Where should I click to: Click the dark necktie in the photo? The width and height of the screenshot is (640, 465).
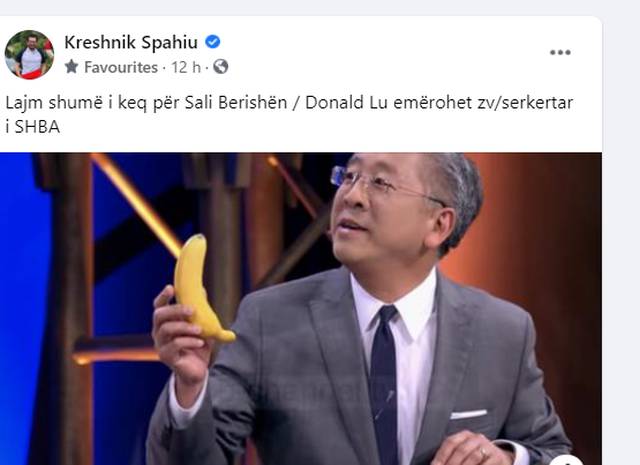383,385
